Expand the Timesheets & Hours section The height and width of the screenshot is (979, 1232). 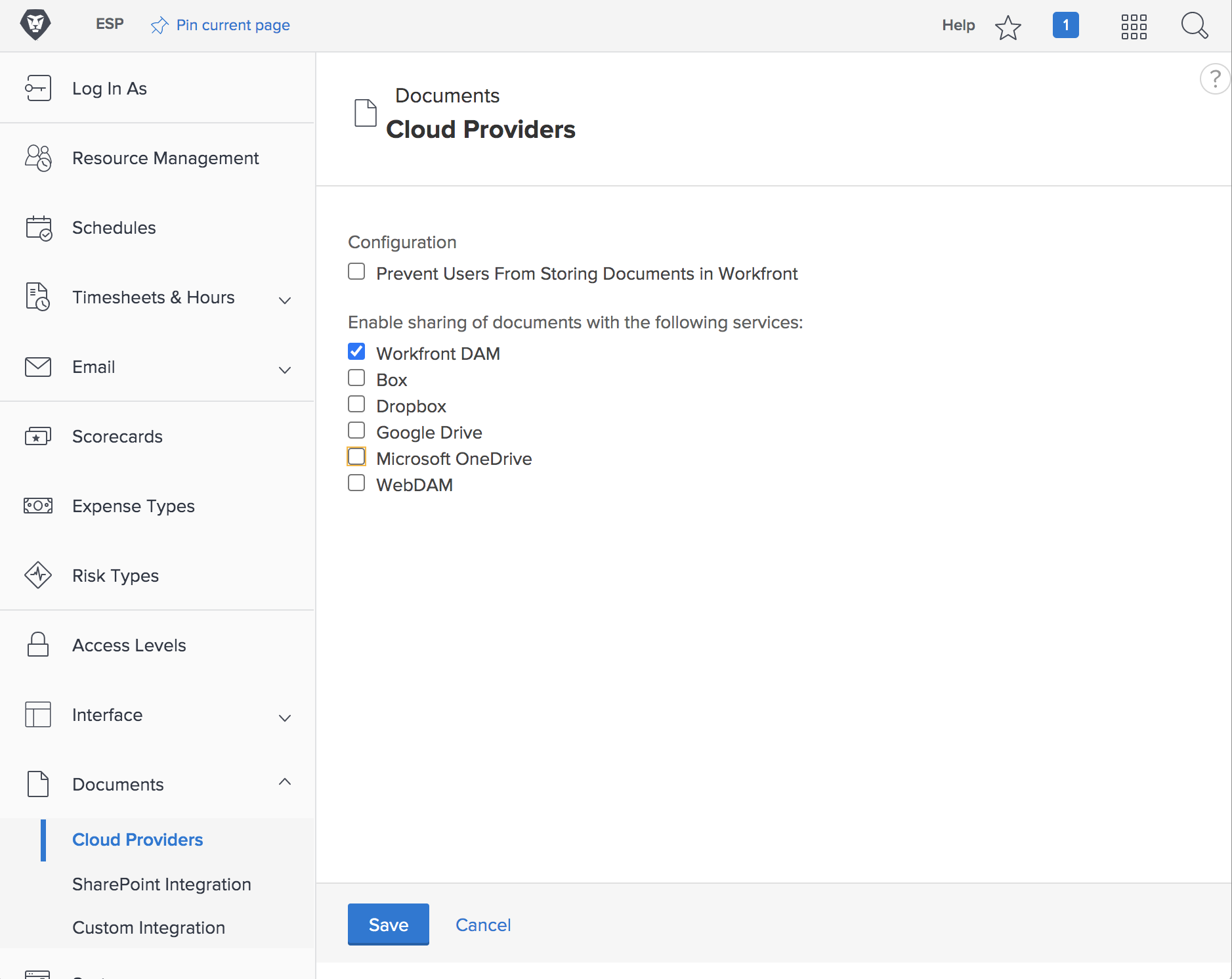[284, 300]
